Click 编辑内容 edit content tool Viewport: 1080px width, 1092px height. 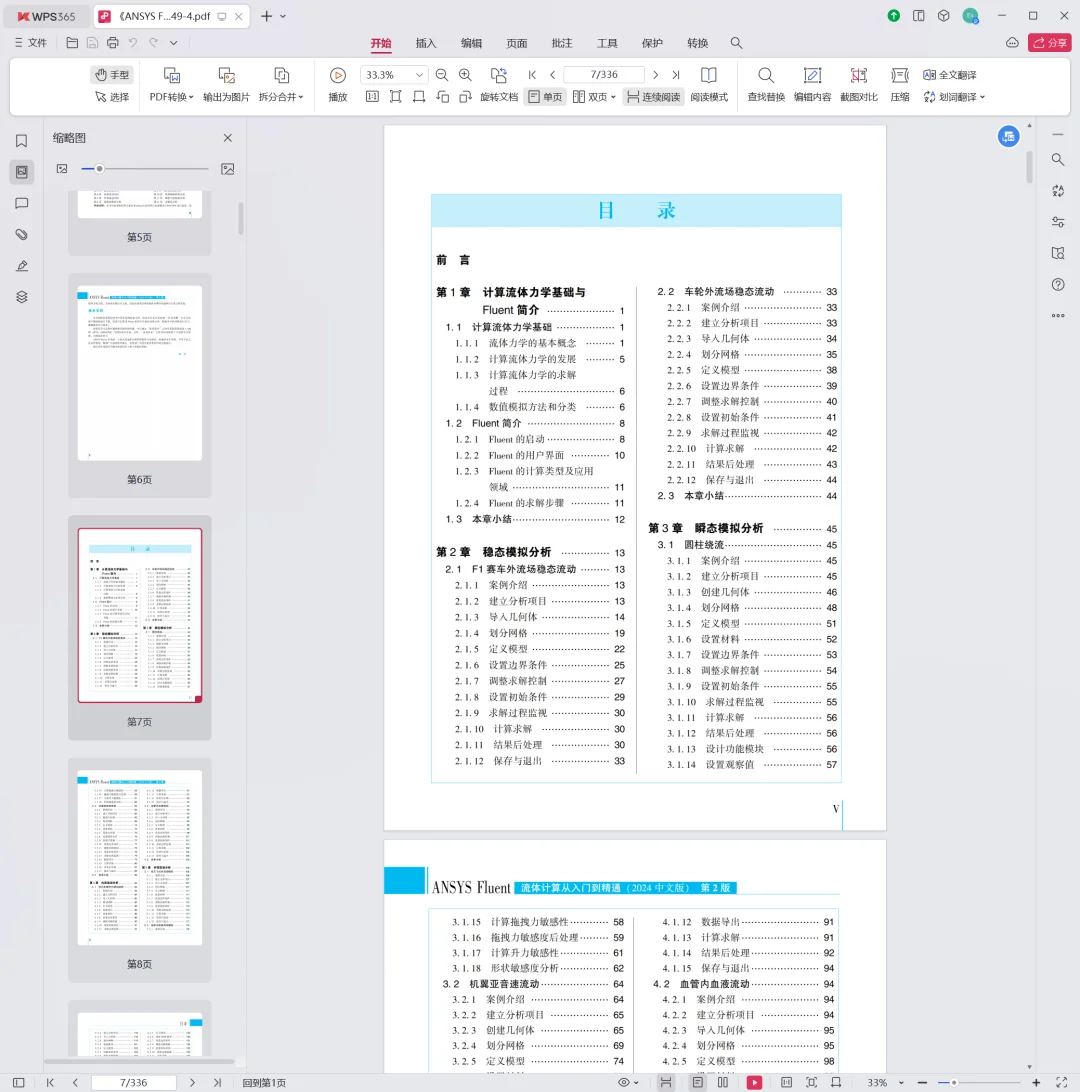tap(813, 84)
